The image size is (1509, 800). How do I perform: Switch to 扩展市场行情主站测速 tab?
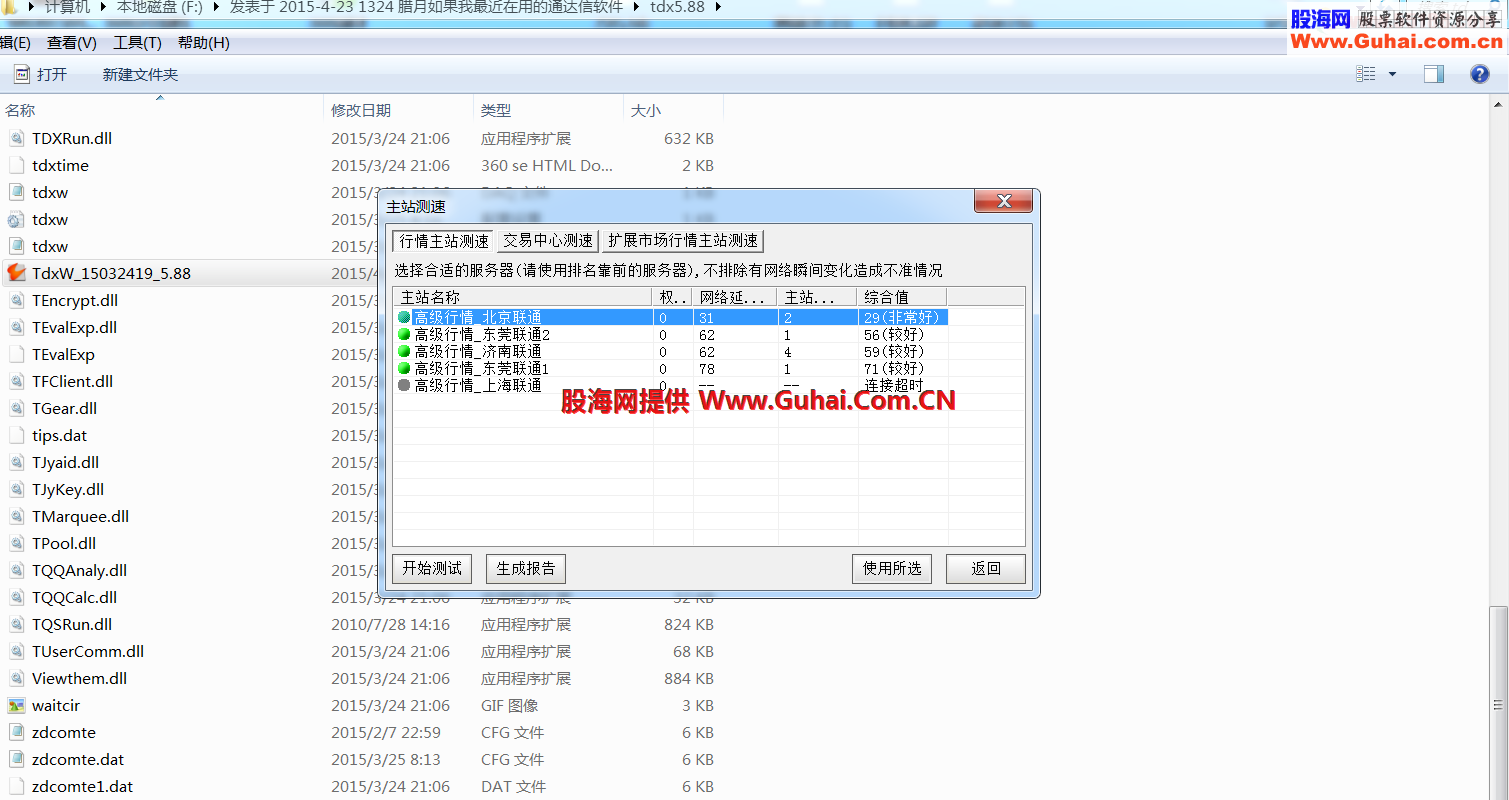683,241
